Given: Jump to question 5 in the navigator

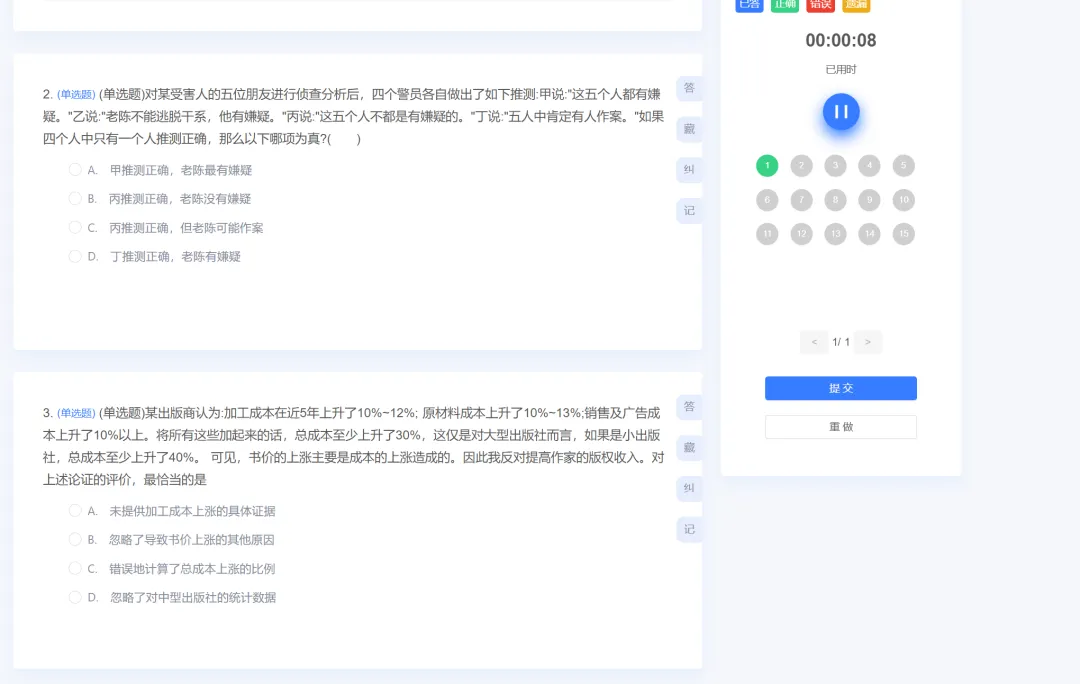Looking at the screenshot, I should (904, 165).
